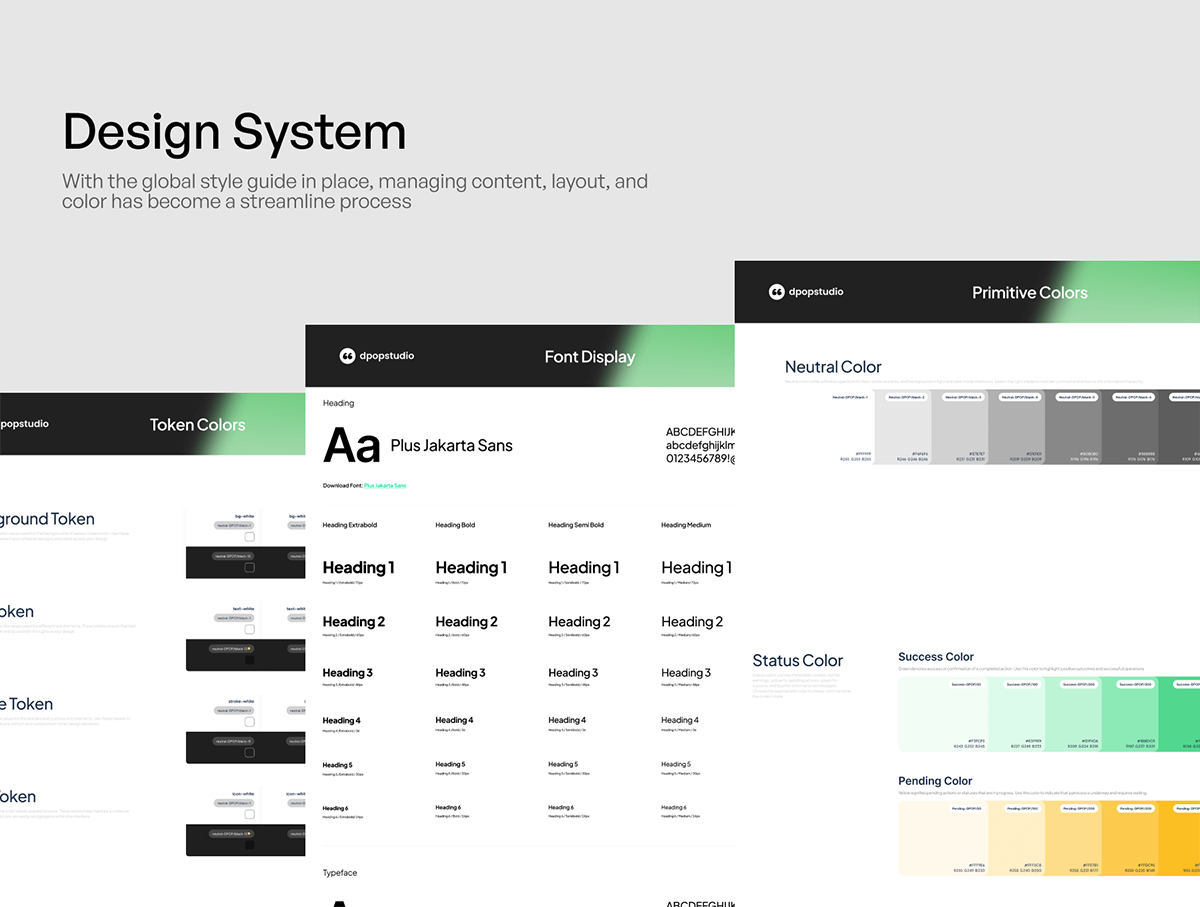Click the dark swatch square under bg-white
1200x907 pixels.
[x=249, y=567]
